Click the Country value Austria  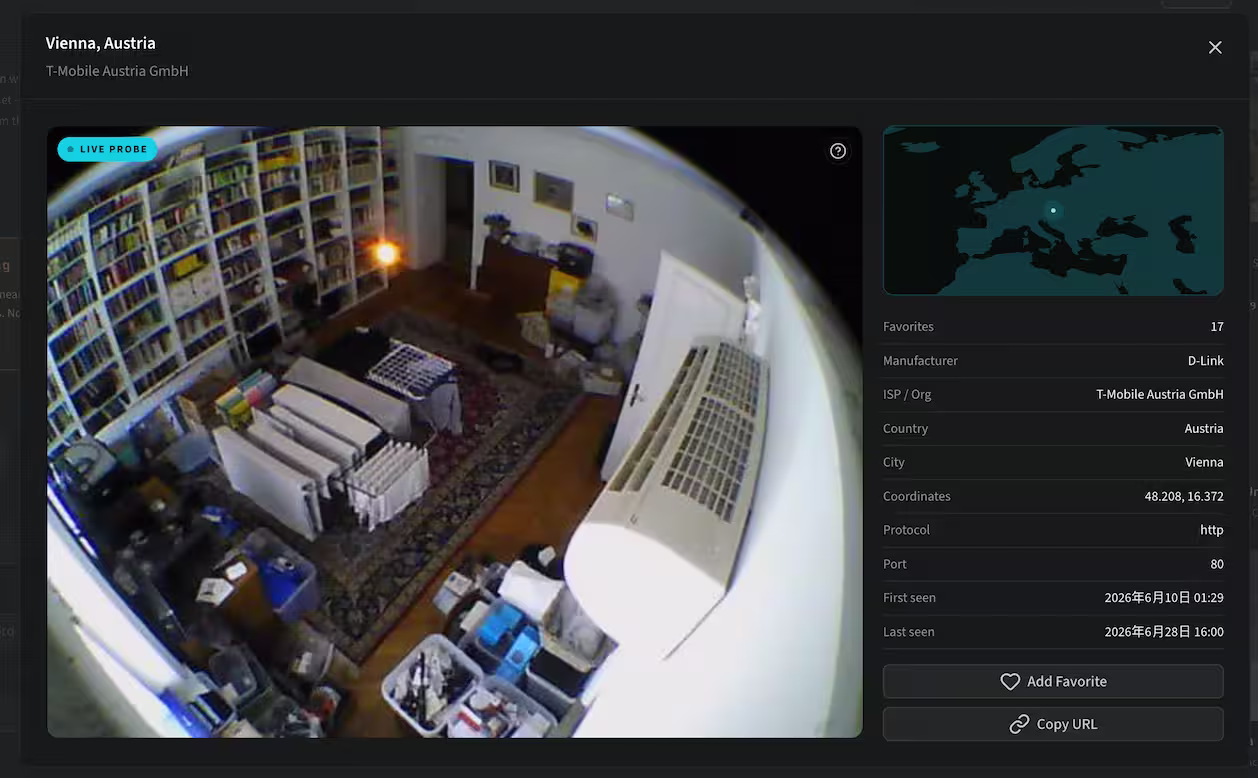(x=1204, y=428)
